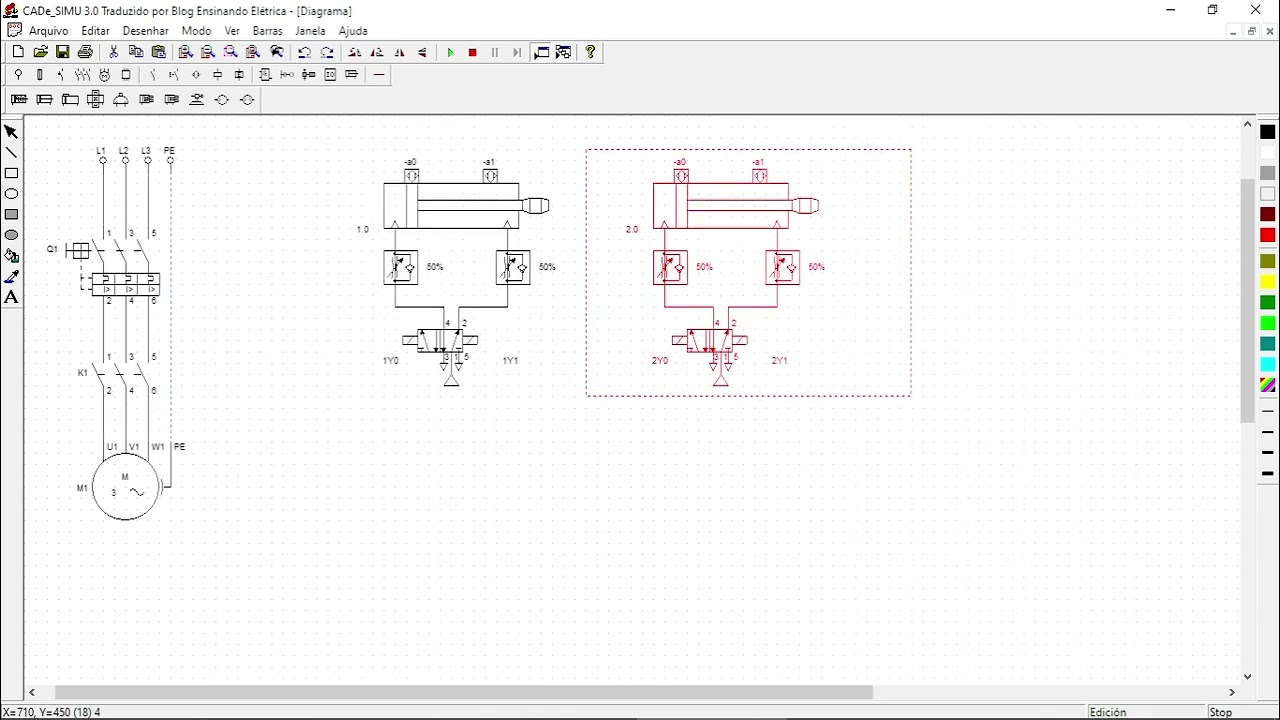Select the paint bucket fill tool

point(12,256)
